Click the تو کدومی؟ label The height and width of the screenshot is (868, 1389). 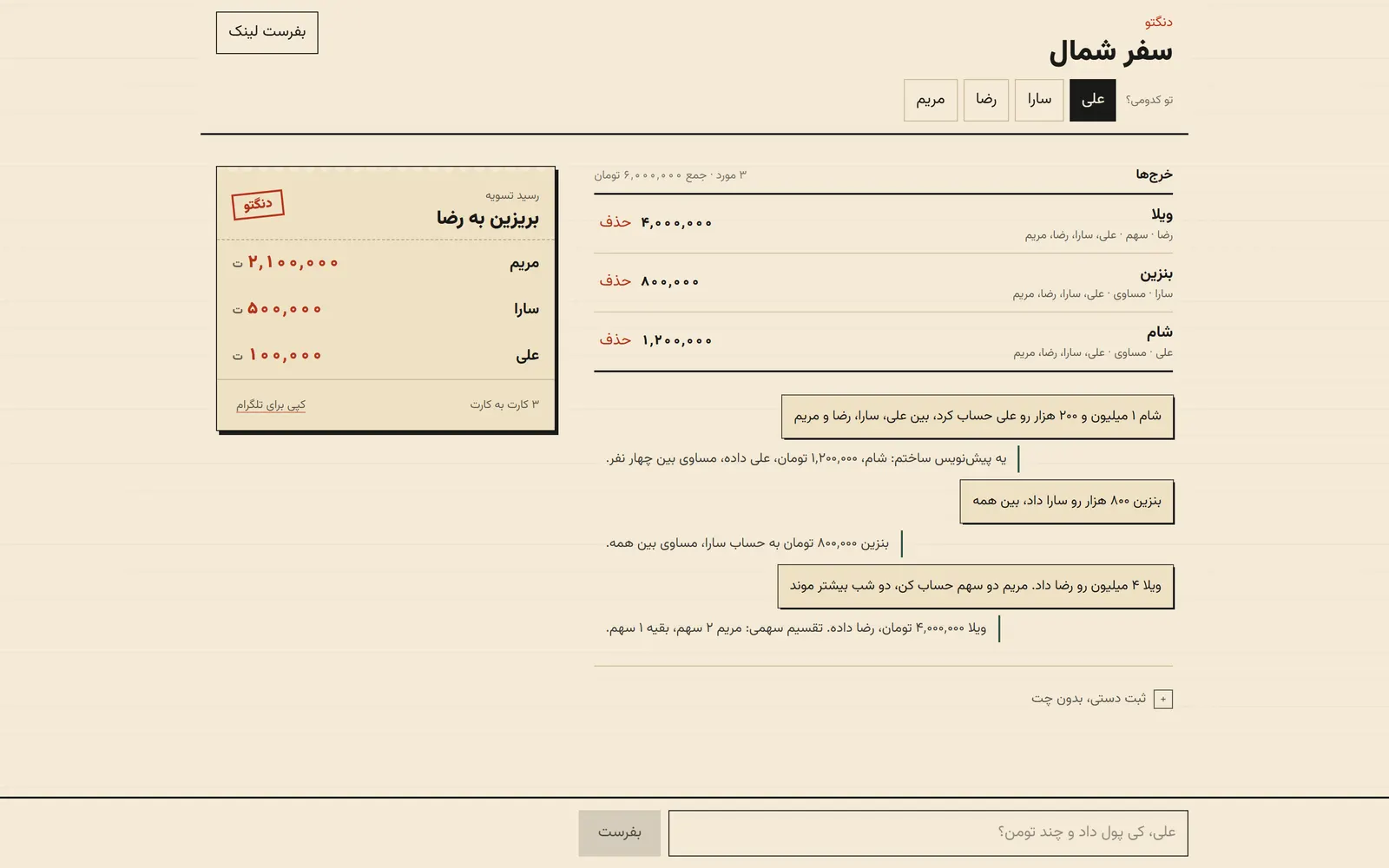(x=1149, y=100)
